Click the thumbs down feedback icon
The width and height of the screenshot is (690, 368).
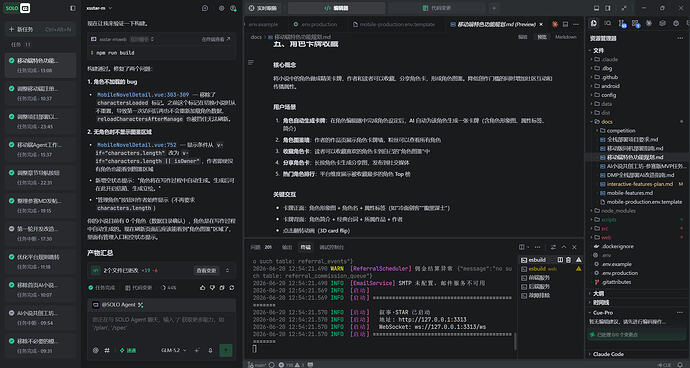coord(212,287)
